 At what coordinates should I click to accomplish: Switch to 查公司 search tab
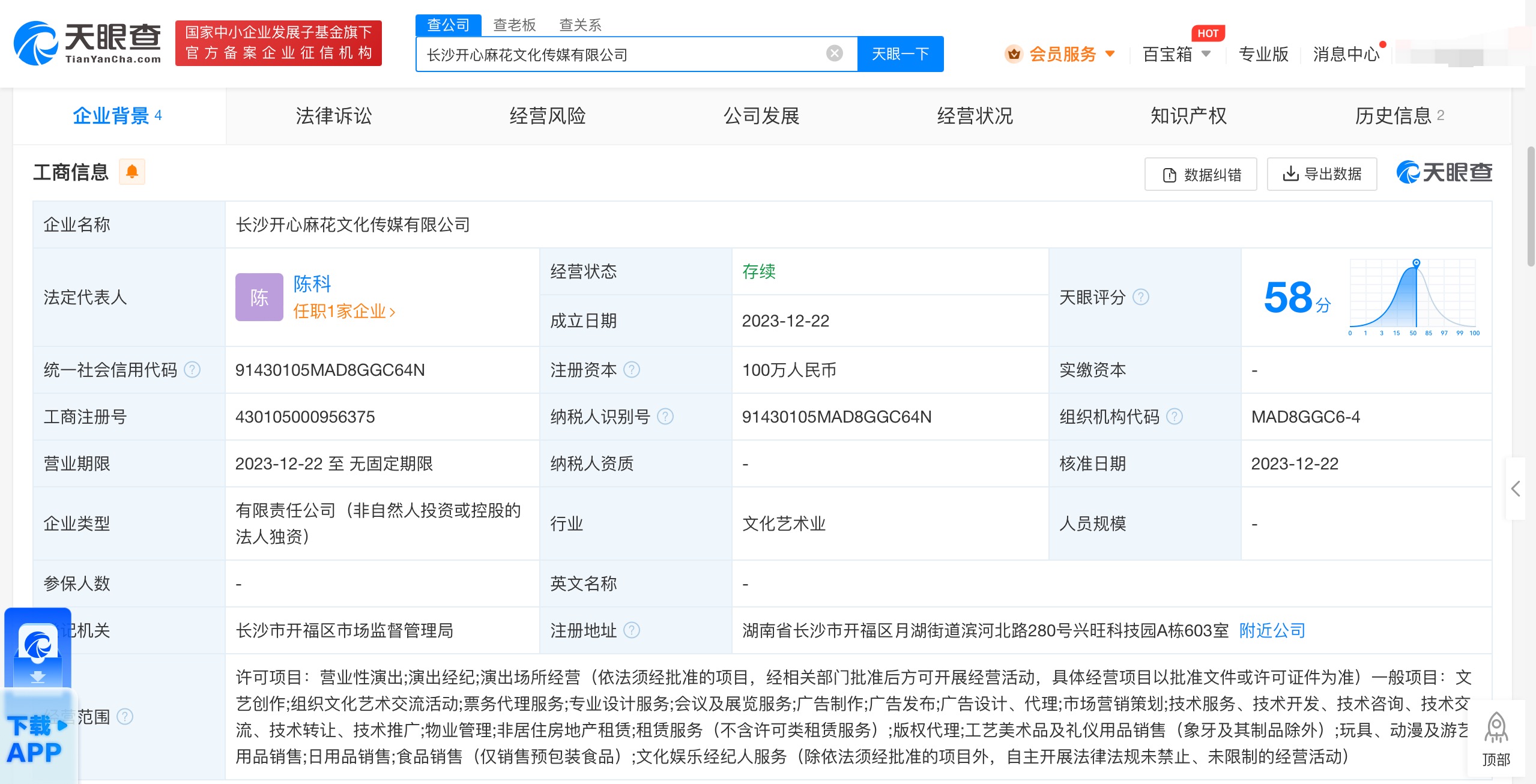(449, 25)
